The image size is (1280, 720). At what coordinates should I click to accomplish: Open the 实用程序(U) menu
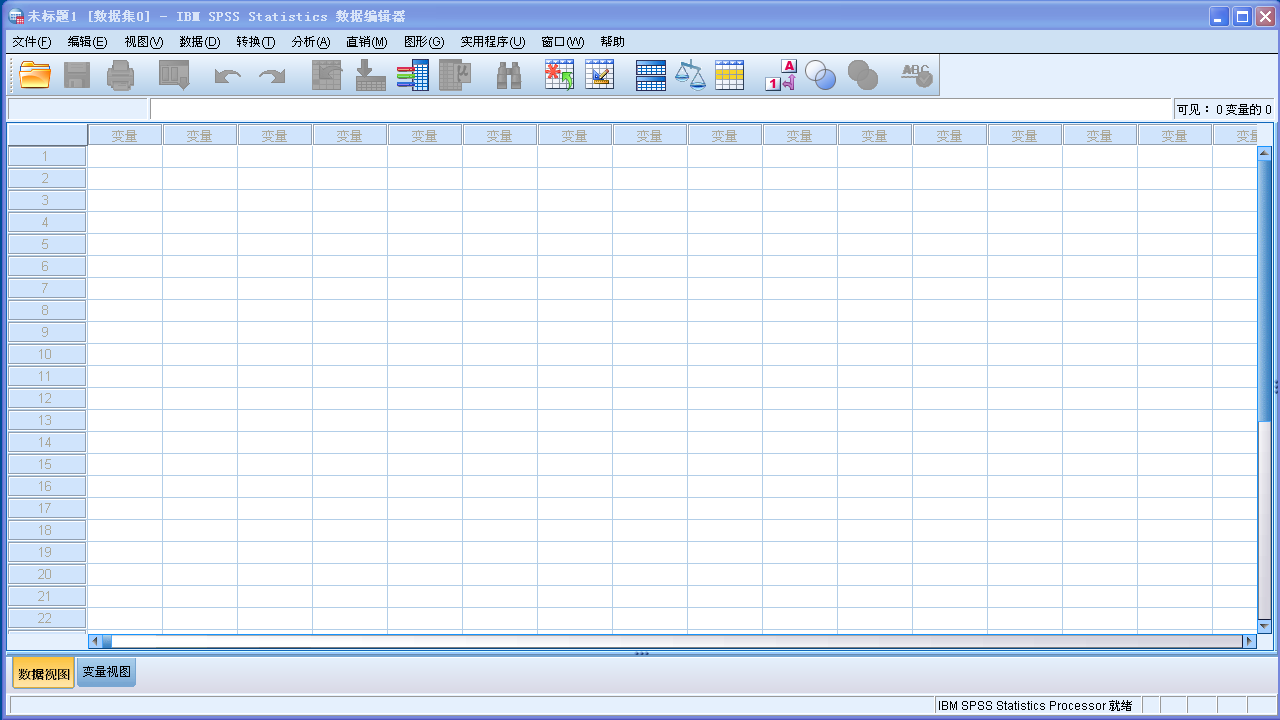[492, 42]
